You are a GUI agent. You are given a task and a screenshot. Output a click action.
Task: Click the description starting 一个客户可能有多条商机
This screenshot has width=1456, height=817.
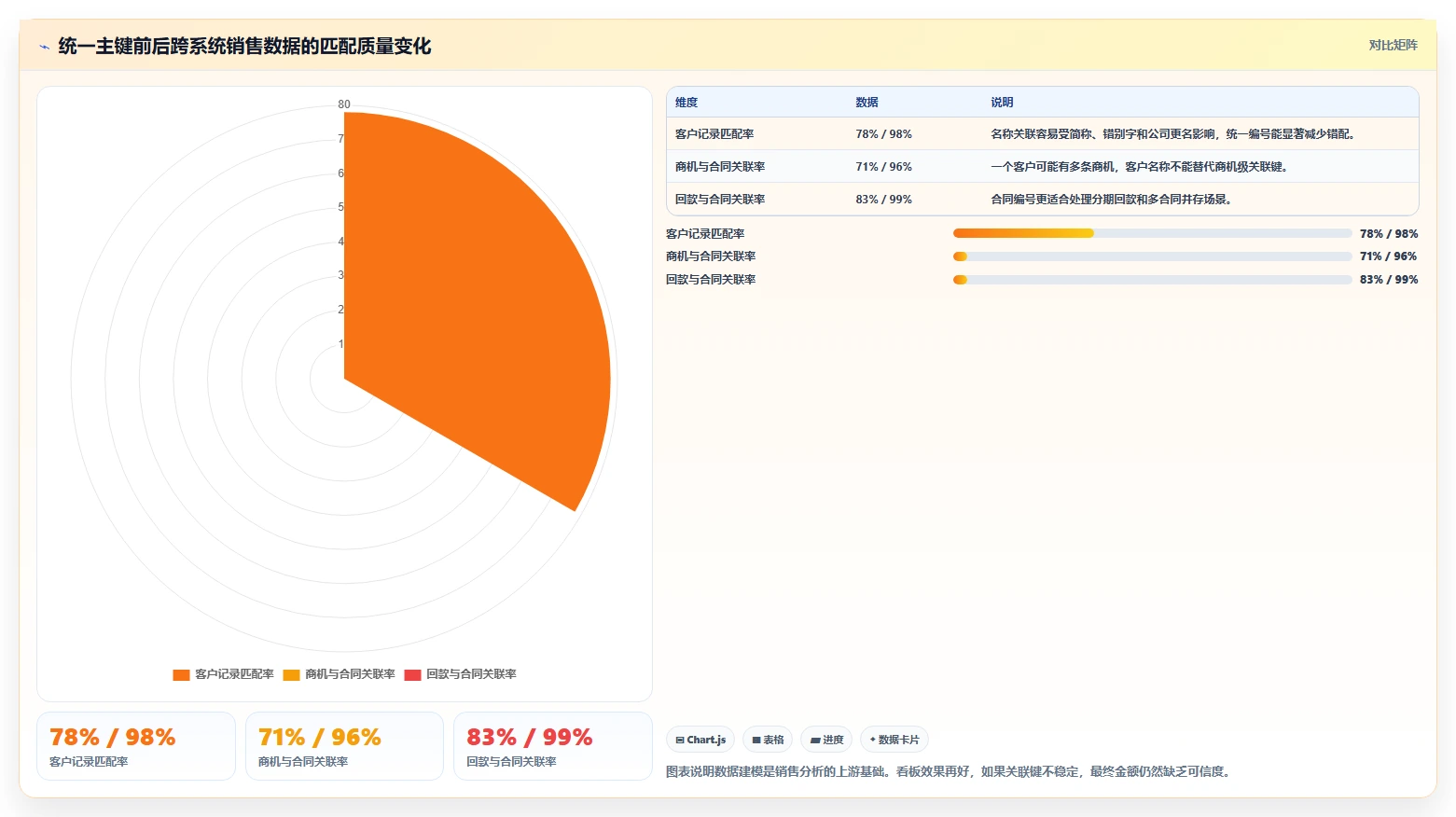(1141, 167)
